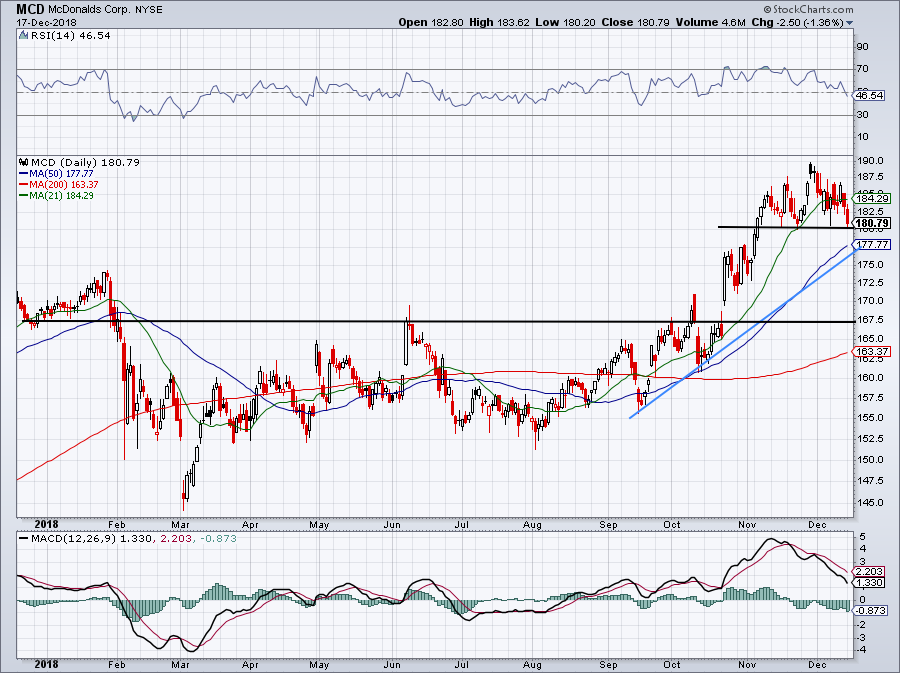This screenshot has height=673, width=900.
Task: Click the Jun label under the price chart
Action: tap(392, 525)
